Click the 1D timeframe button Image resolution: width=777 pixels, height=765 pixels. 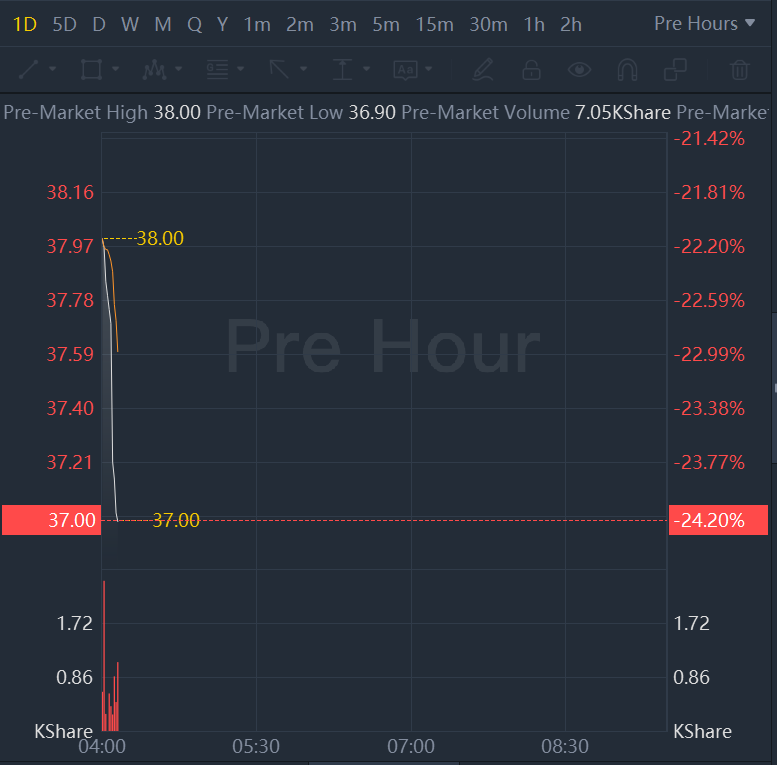pyautogui.click(x=25, y=24)
